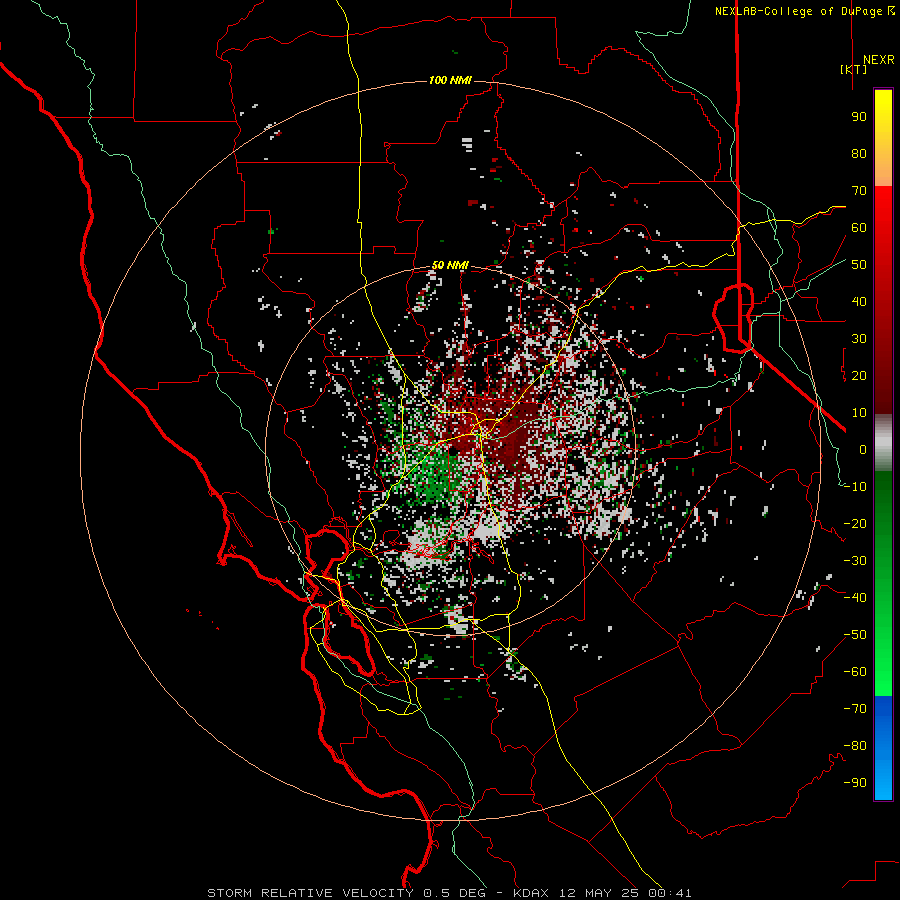Click the "-30" scale value
Screen dimensions: 900x900
[x=855, y=561]
